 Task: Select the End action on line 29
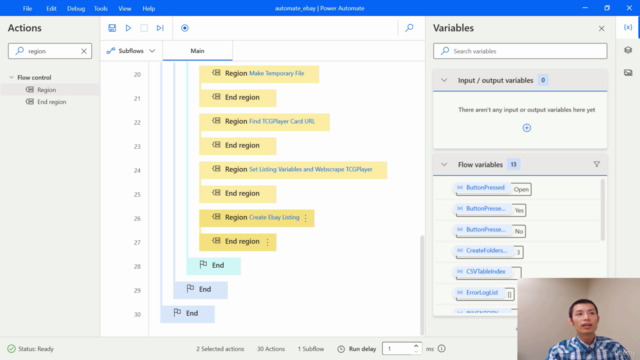coord(200,290)
